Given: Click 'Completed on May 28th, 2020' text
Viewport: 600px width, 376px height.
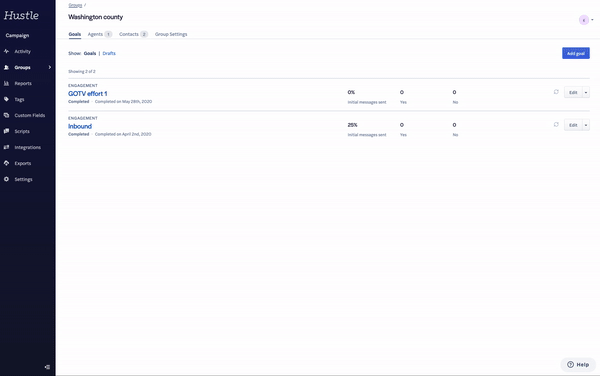Looking at the screenshot, I should pyautogui.click(x=123, y=102).
